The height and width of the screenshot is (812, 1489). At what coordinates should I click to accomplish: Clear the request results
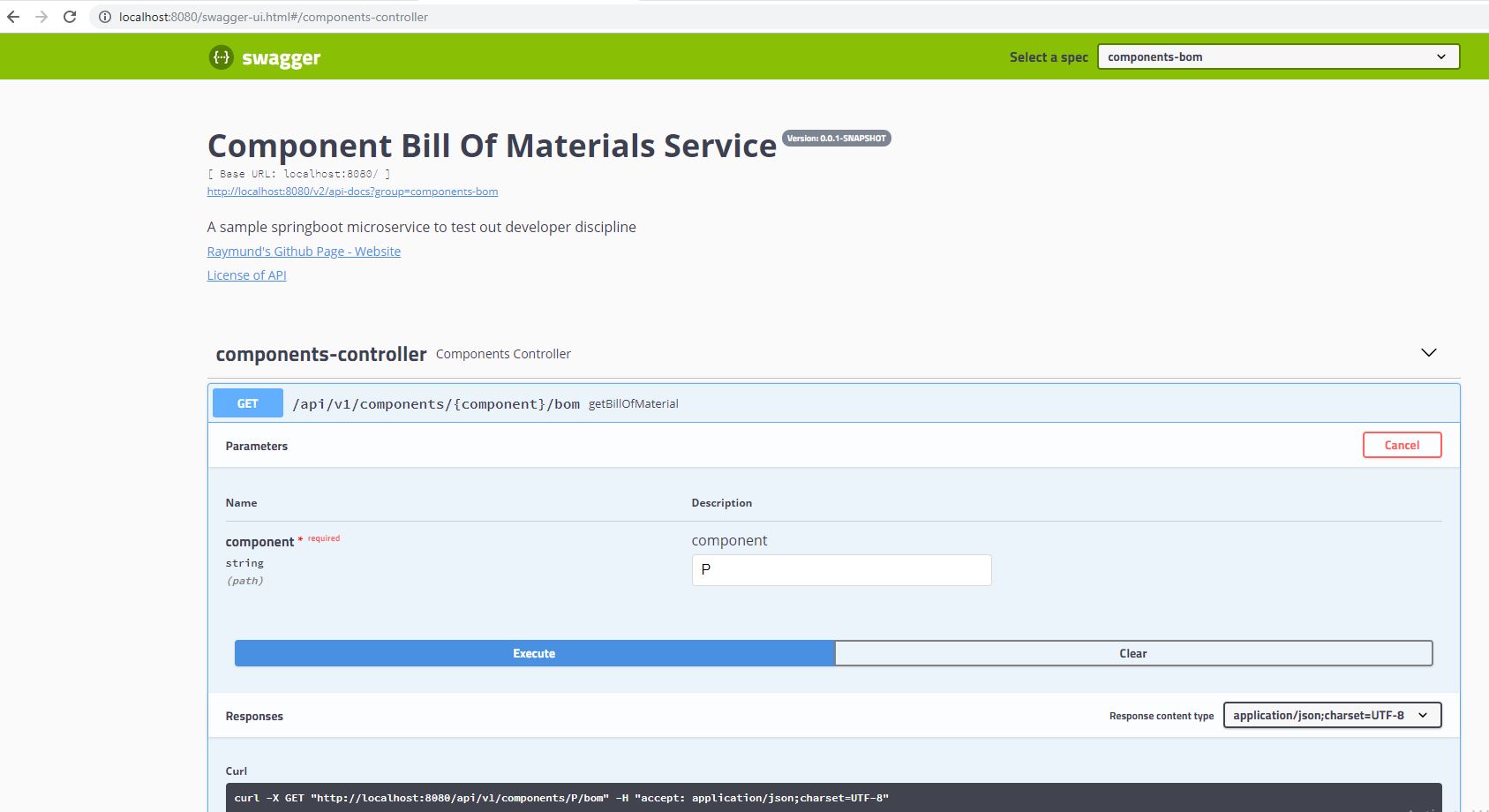(1133, 653)
